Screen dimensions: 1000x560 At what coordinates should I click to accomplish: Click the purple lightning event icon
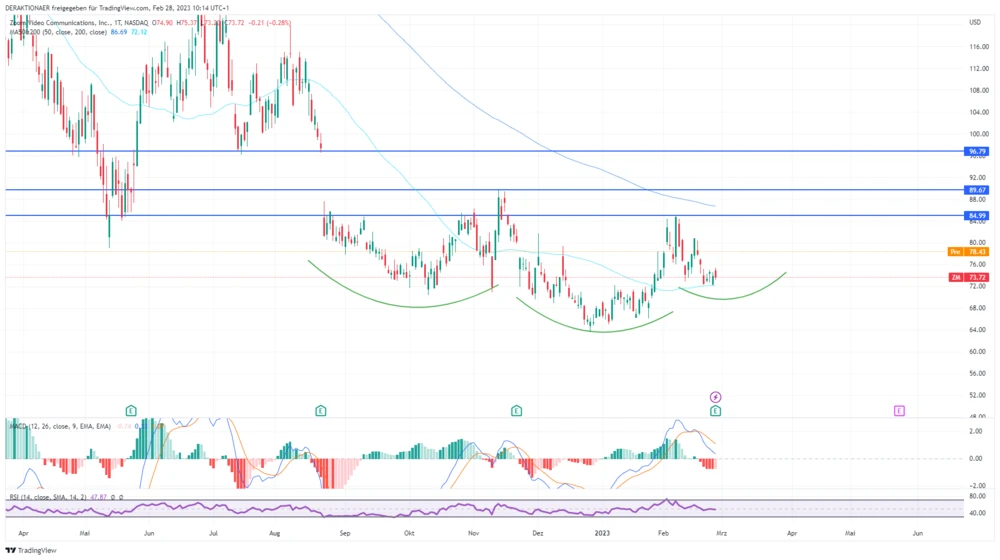716,397
